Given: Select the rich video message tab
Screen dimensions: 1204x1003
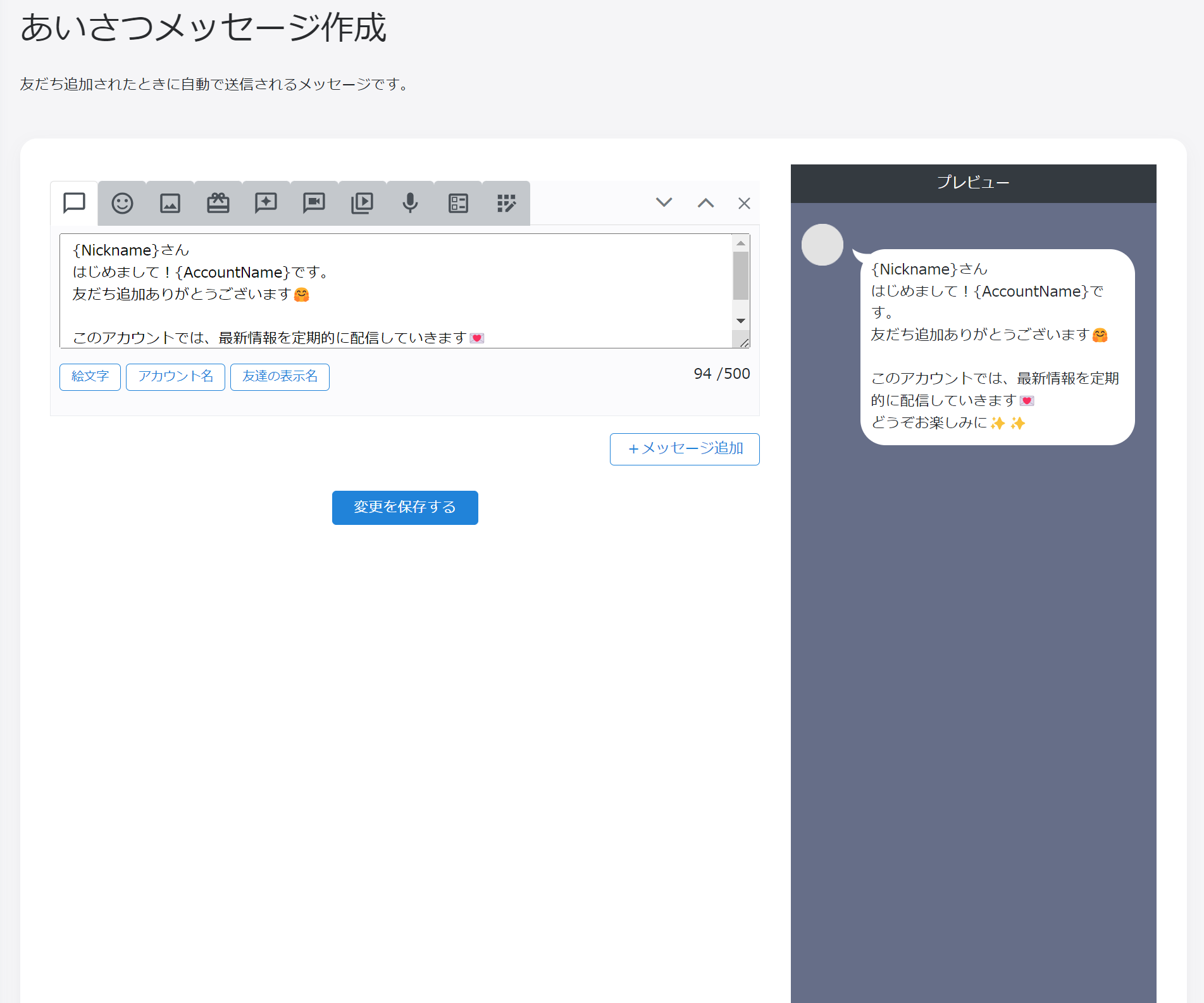Looking at the screenshot, I should (x=314, y=203).
